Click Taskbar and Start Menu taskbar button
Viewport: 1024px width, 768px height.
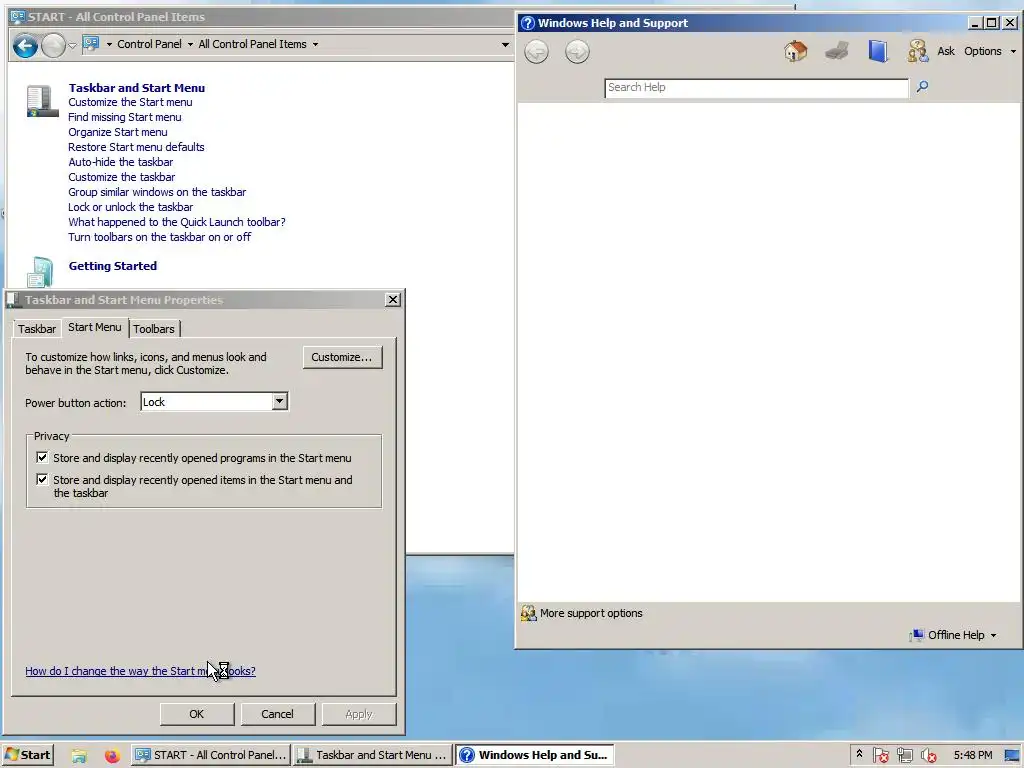[x=372, y=755]
